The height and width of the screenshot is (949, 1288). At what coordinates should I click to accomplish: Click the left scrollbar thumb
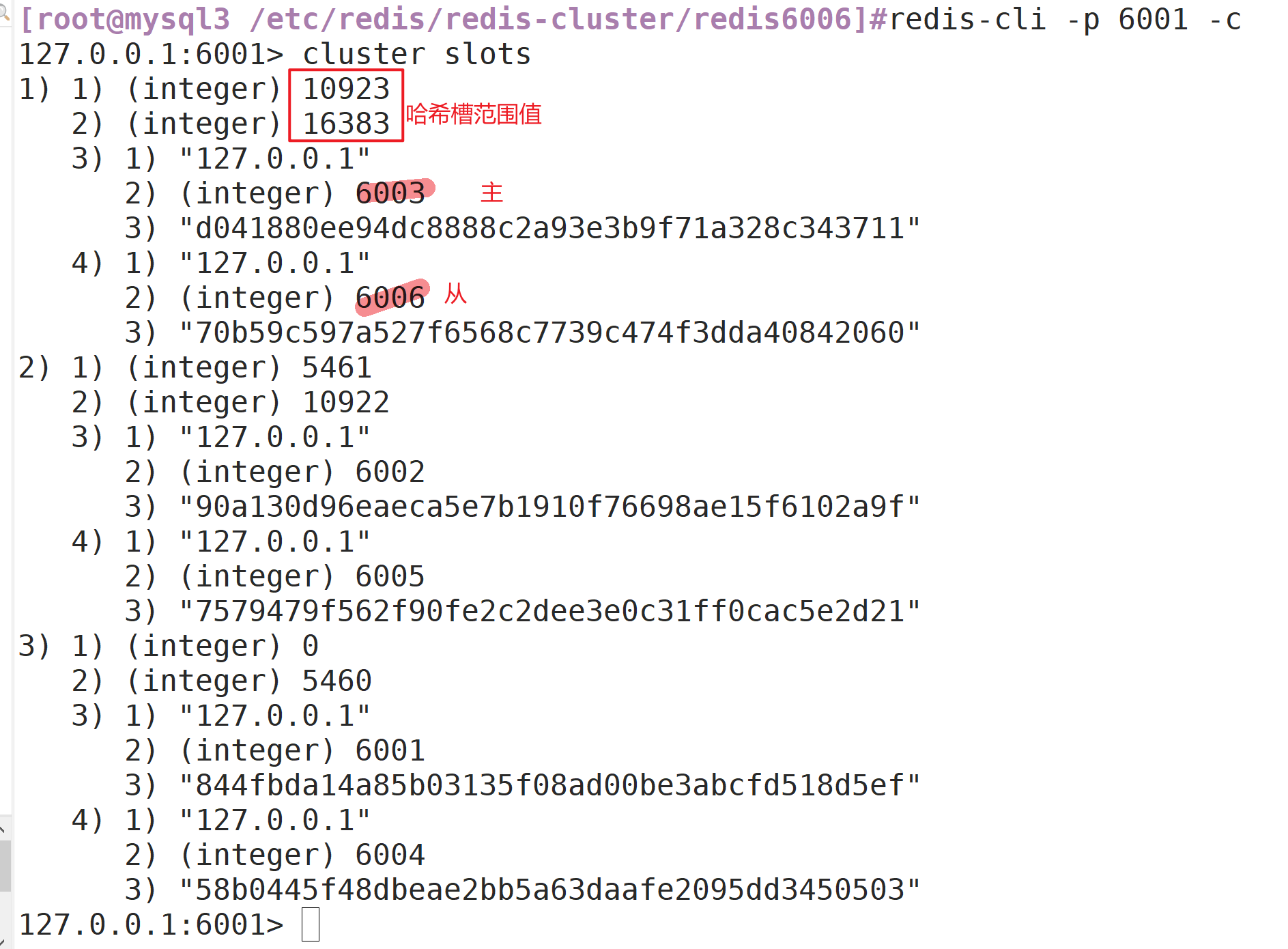pyautogui.click(x=5, y=866)
